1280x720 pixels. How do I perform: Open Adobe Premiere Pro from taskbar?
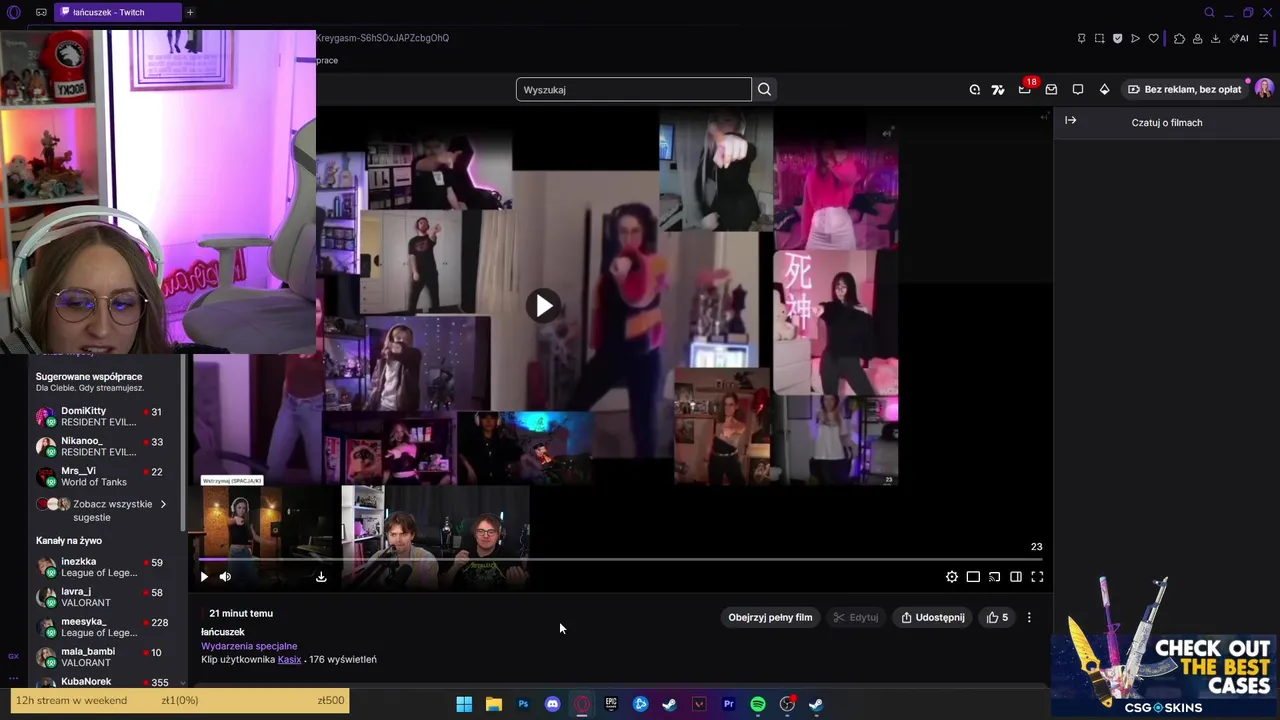pos(728,704)
